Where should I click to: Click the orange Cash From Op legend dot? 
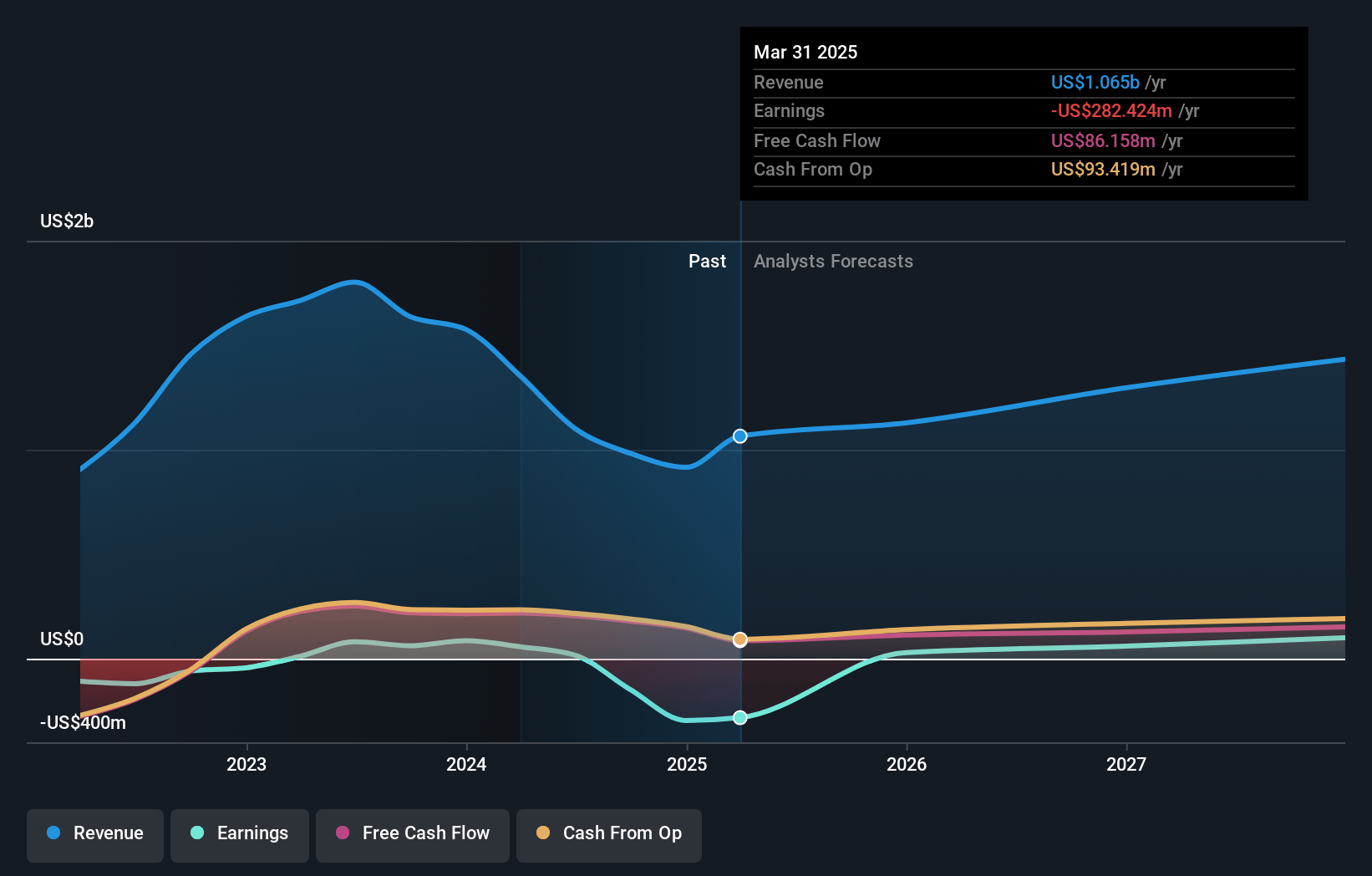click(x=543, y=833)
